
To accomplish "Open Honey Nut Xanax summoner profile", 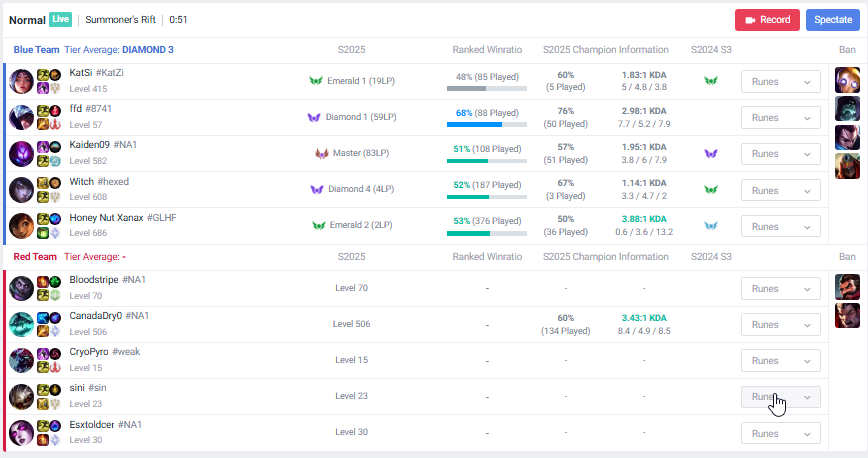I will pos(123,218).
